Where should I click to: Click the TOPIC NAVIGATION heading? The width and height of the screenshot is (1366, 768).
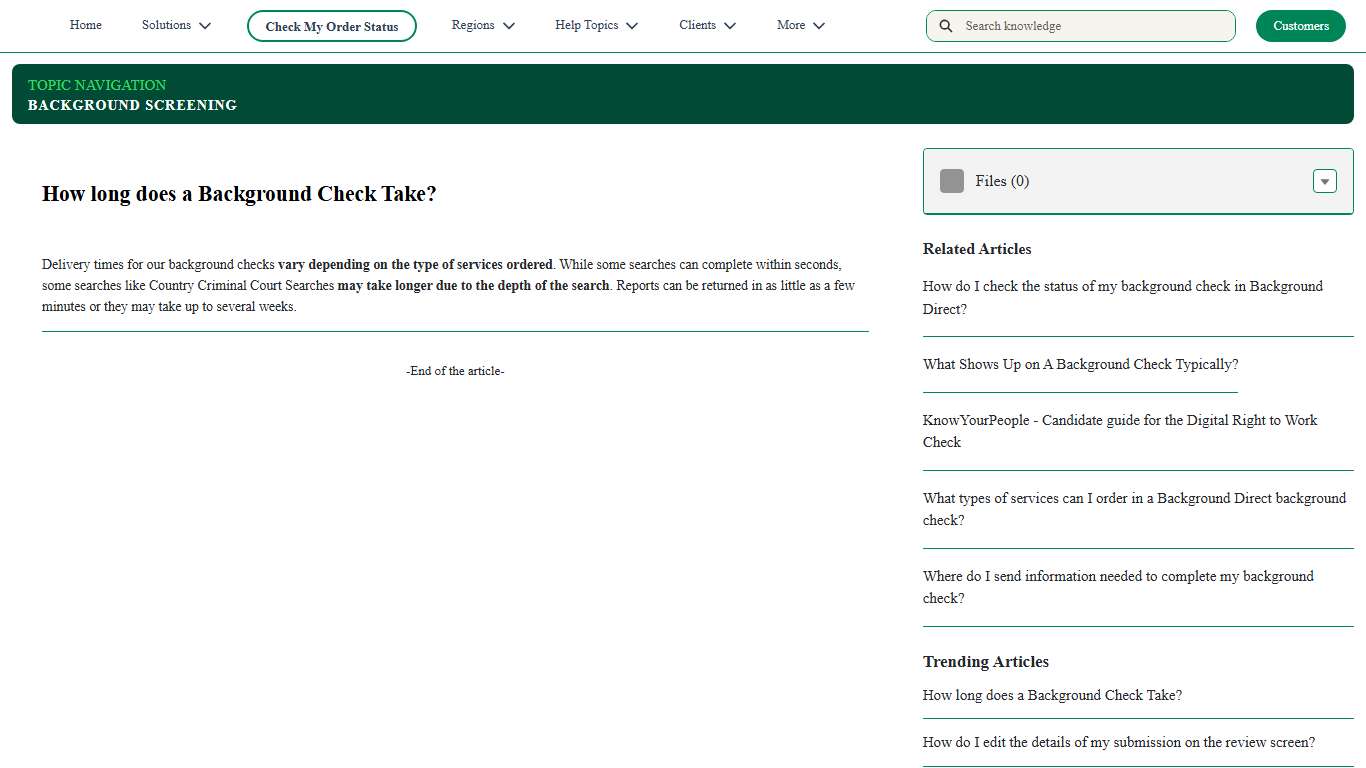tap(97, 85)
